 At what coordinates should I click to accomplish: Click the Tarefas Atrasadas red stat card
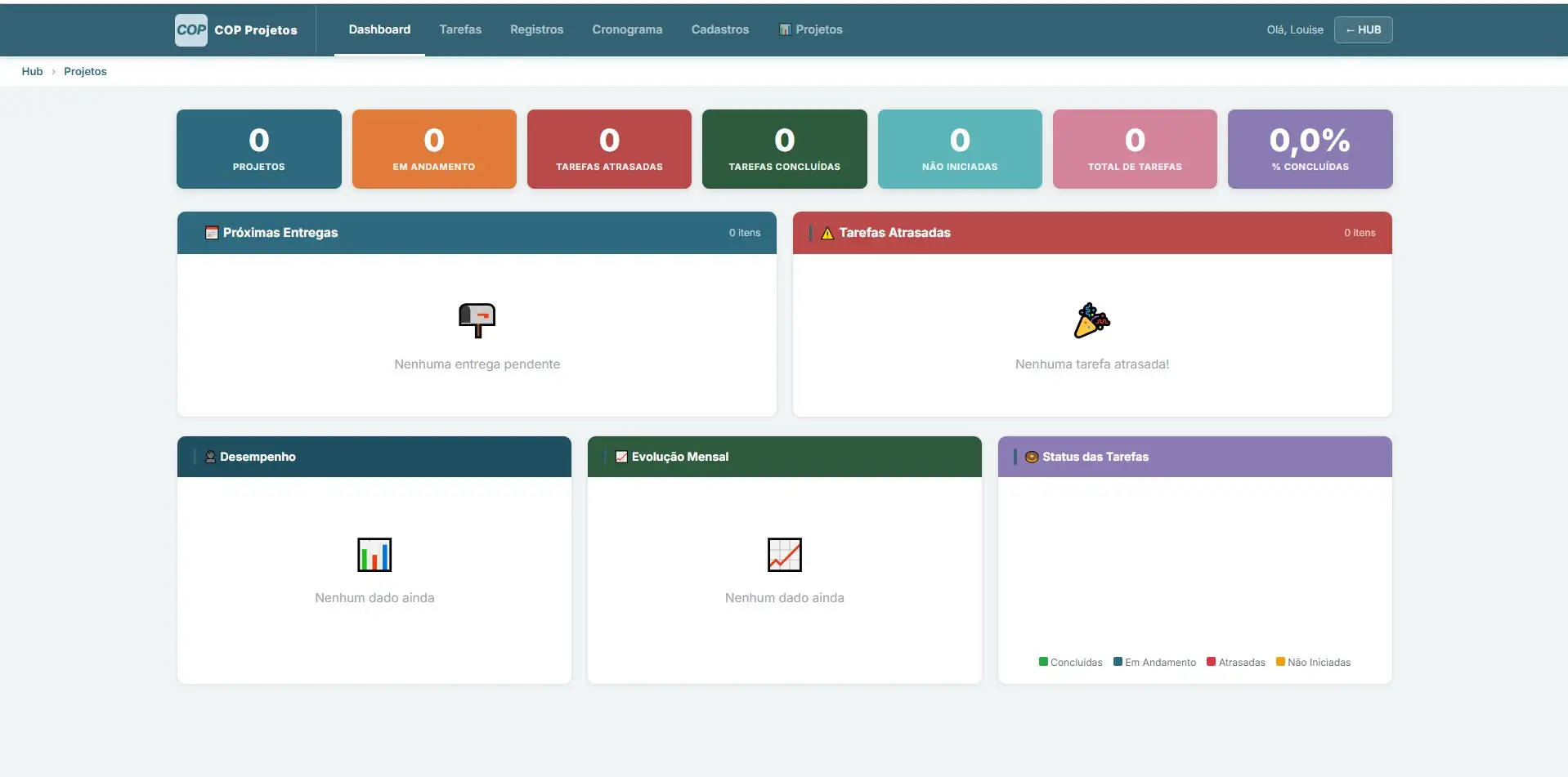point(609,150)
